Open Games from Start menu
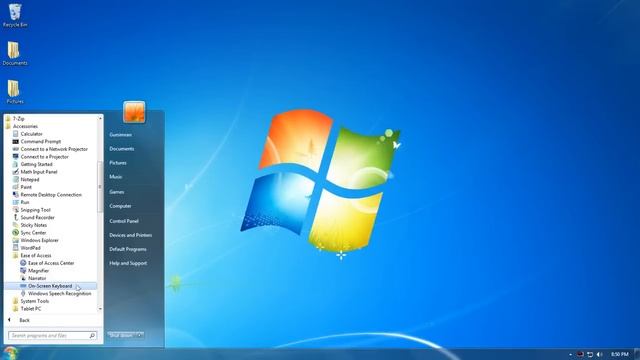This screenshot has height=360, width=640. coord(117,192)
